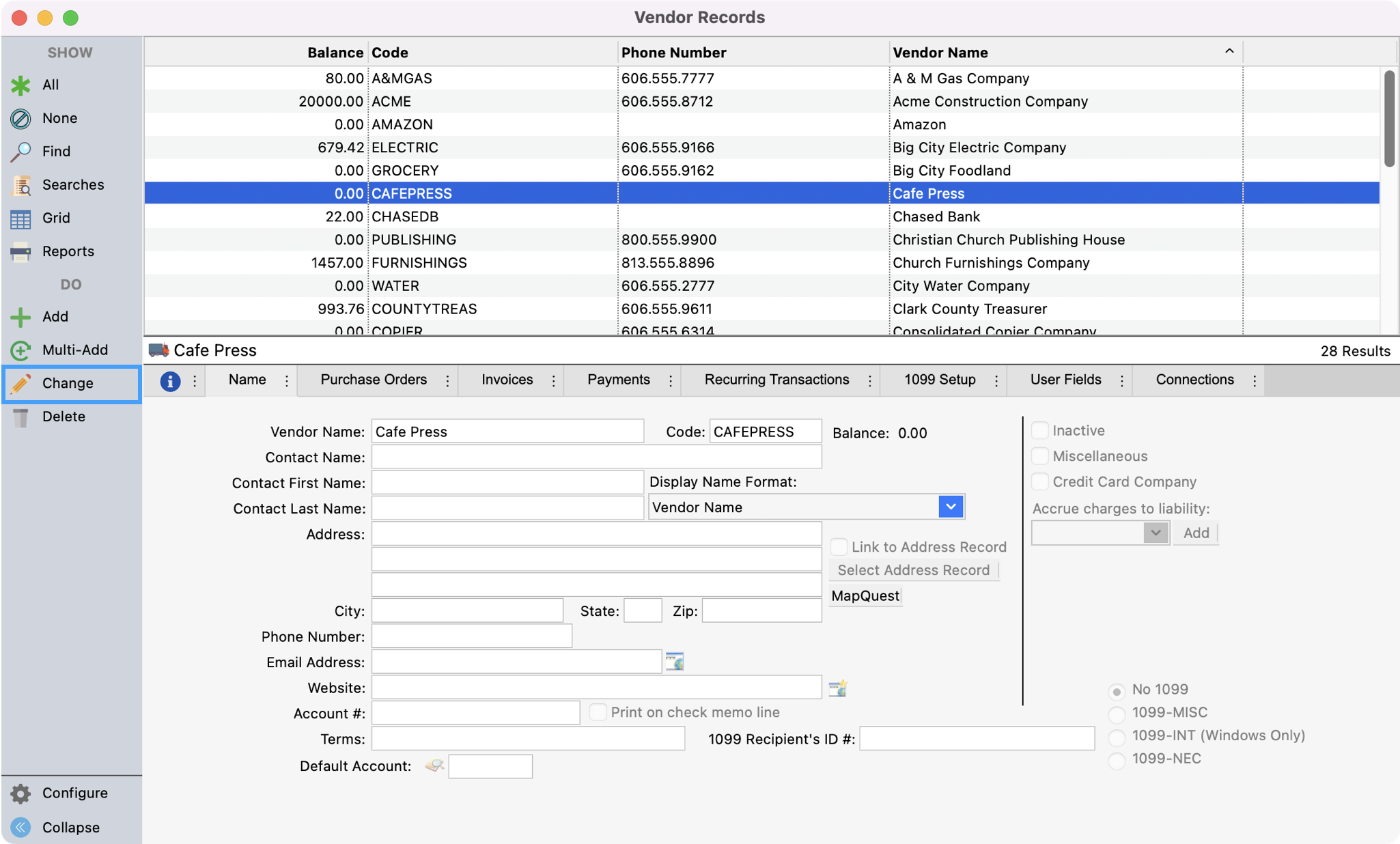Open Reports printer icon
The height and width of the screenshot is (844, 1400).
point(20,252)
